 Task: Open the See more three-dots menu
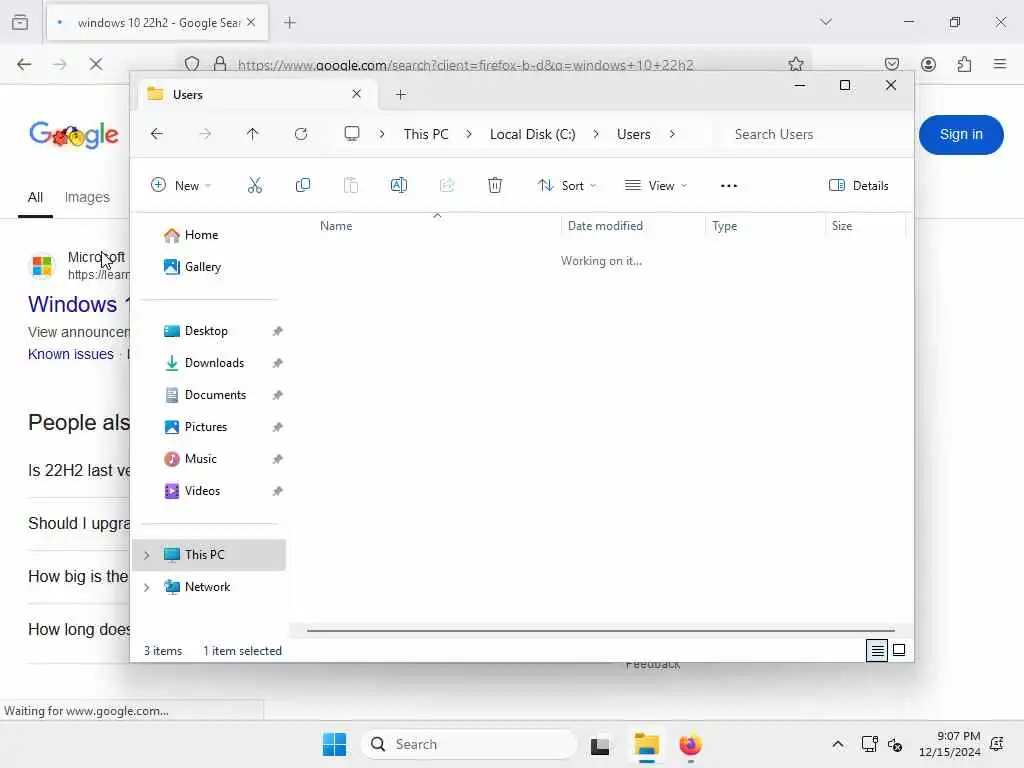[x=729, y=185]
